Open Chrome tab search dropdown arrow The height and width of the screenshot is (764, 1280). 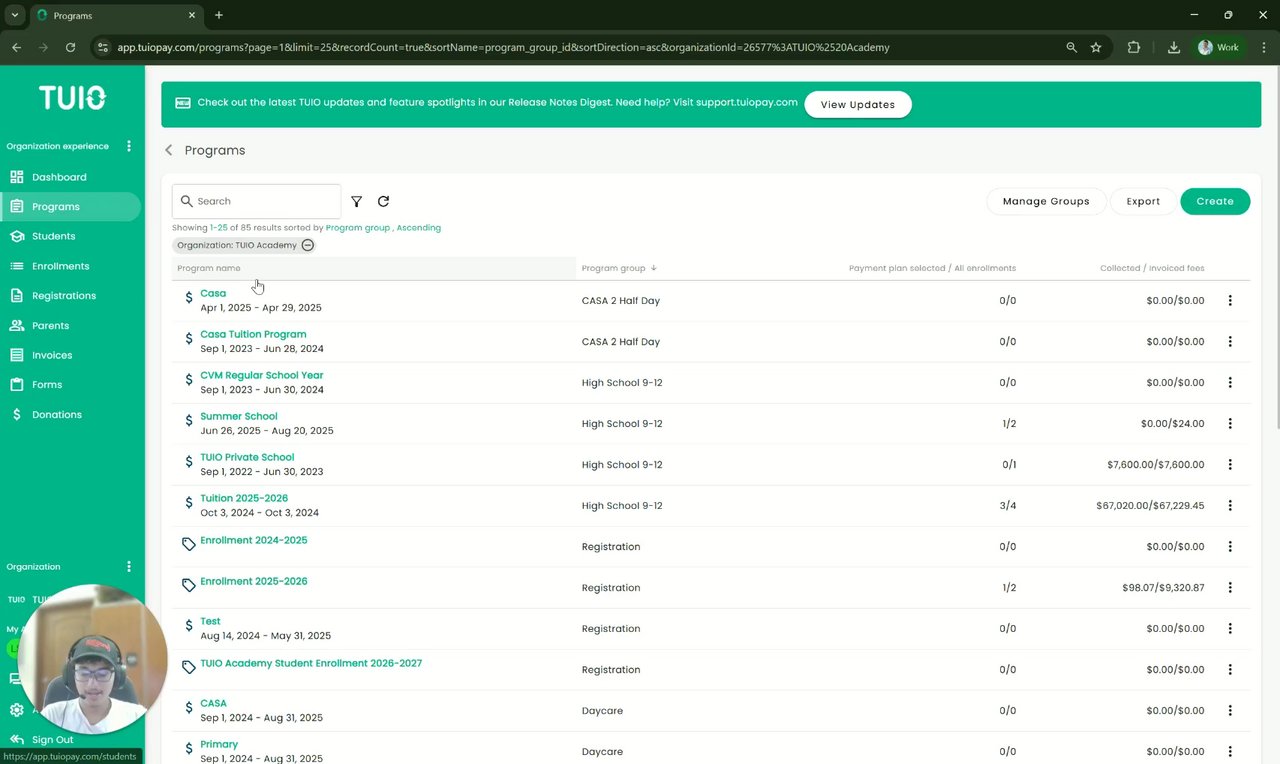(x=15, y=15)
